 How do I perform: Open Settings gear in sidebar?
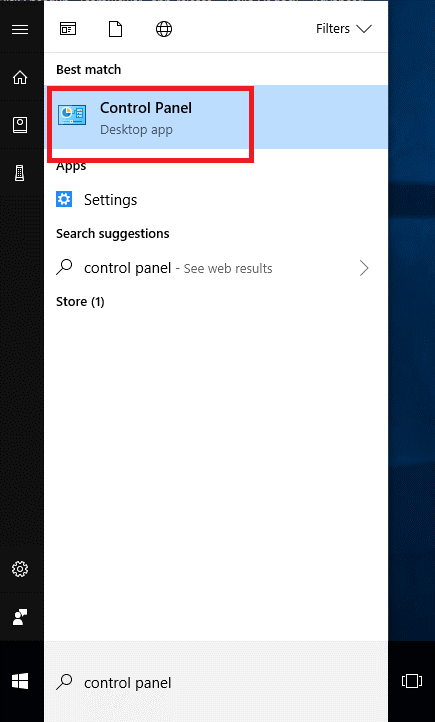[x=20, y=569]
